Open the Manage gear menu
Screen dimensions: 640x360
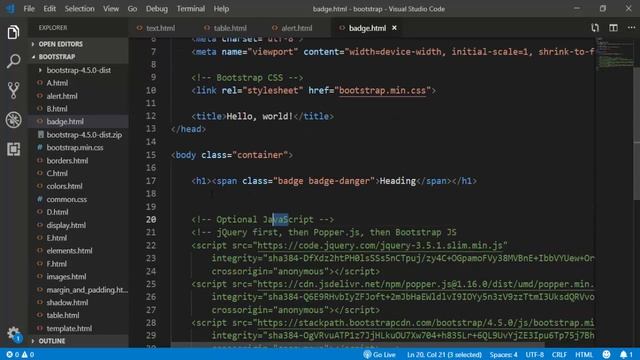pyautogui.click(x=13, y=334)
